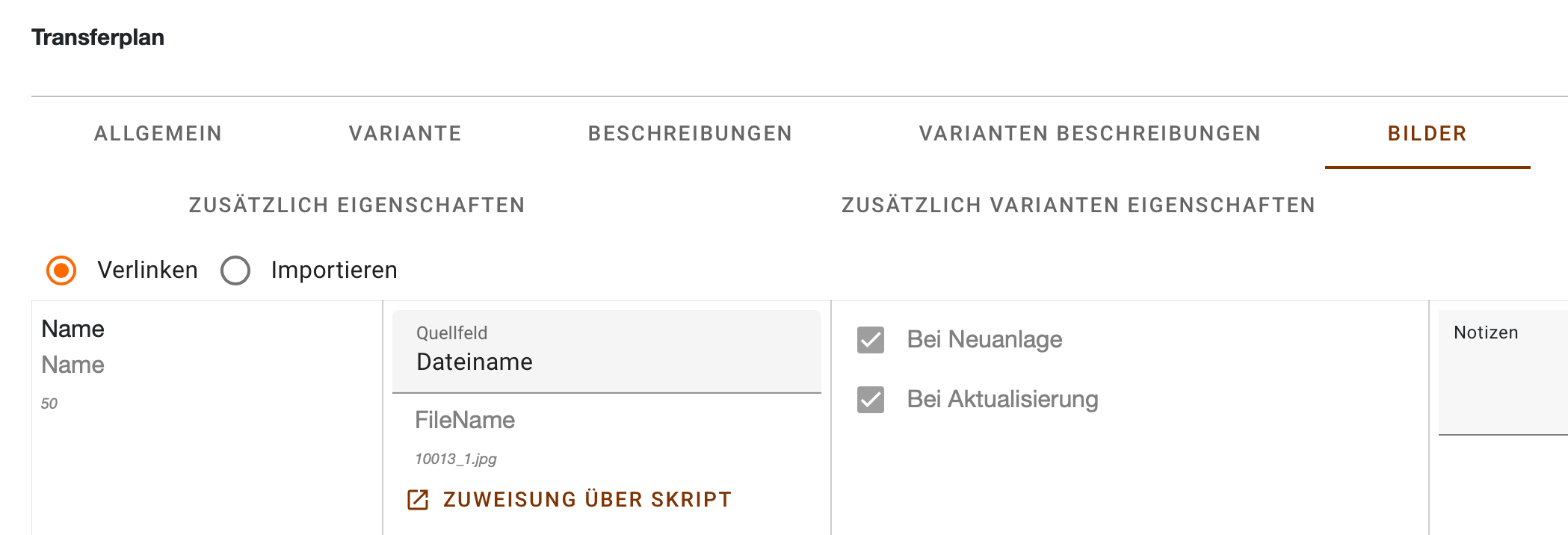Click the FileName source field value

(465, 421)
